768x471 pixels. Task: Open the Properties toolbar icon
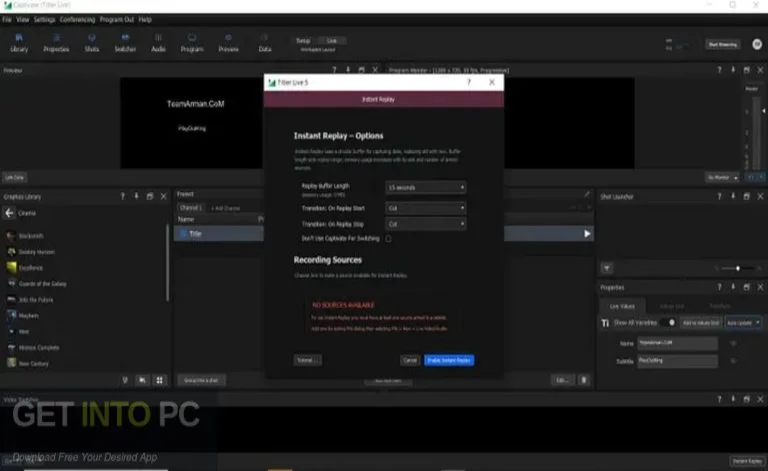[x=56, y=43]
